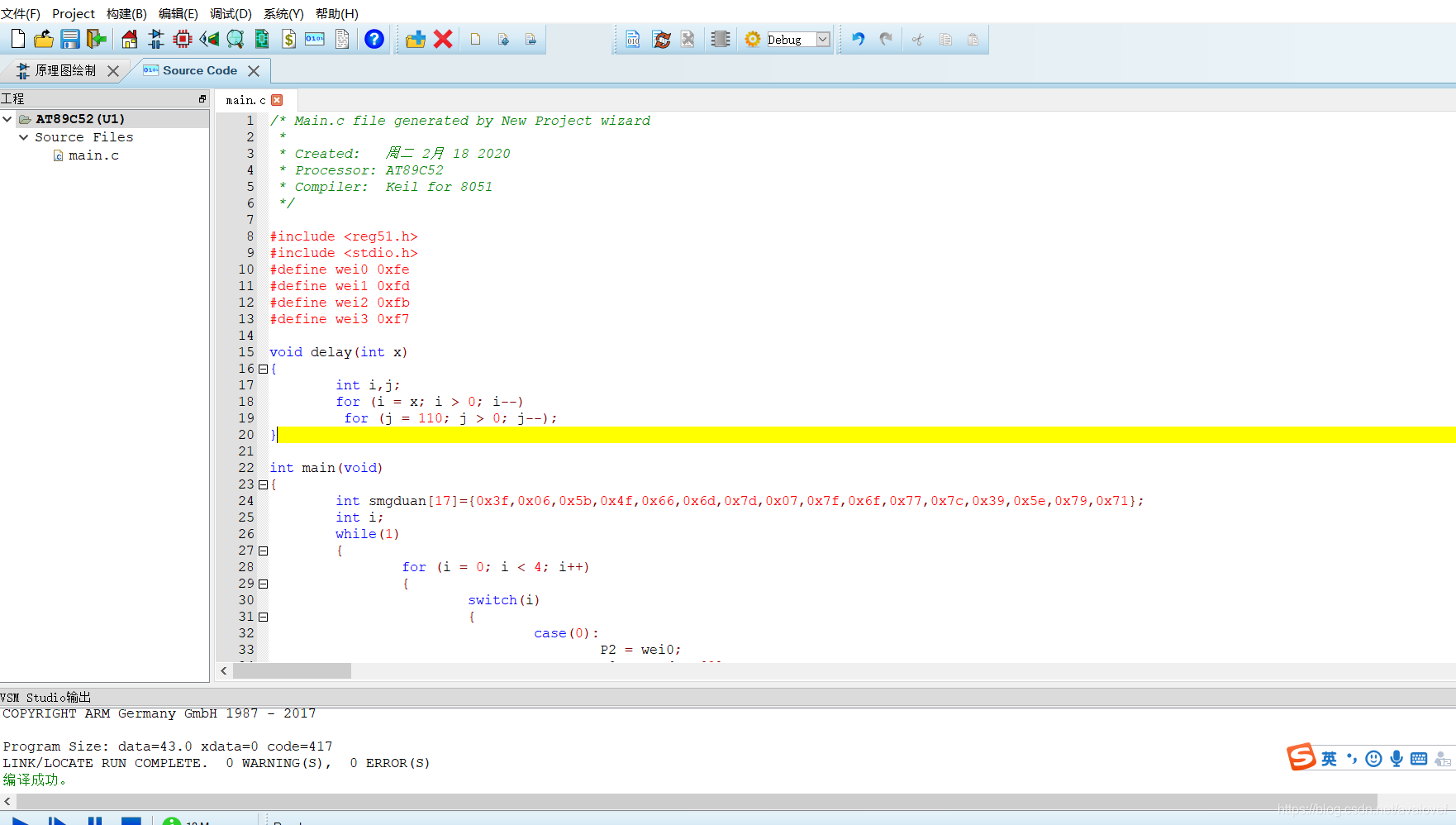Viewport: 1456px width, 825px height.
Task: Fold the switch block at line 31
Action: pyautogui.click(x=263, y=617)
